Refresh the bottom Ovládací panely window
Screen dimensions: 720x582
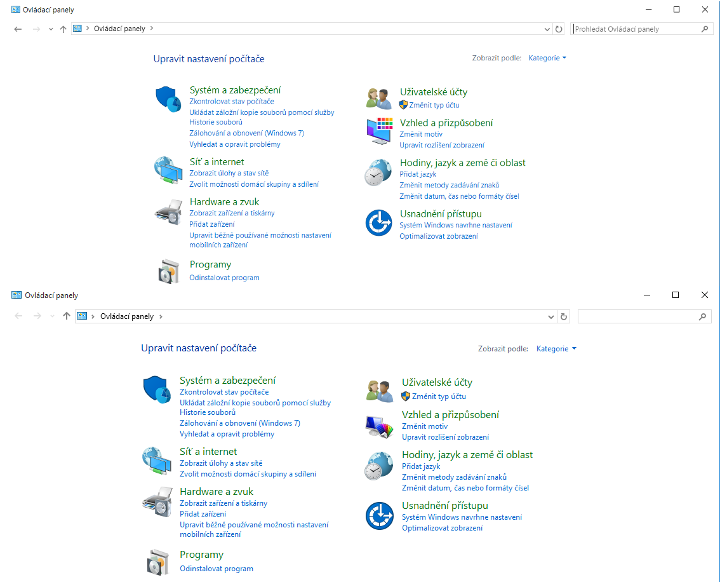pyautogui.click(x=563, y=316)
